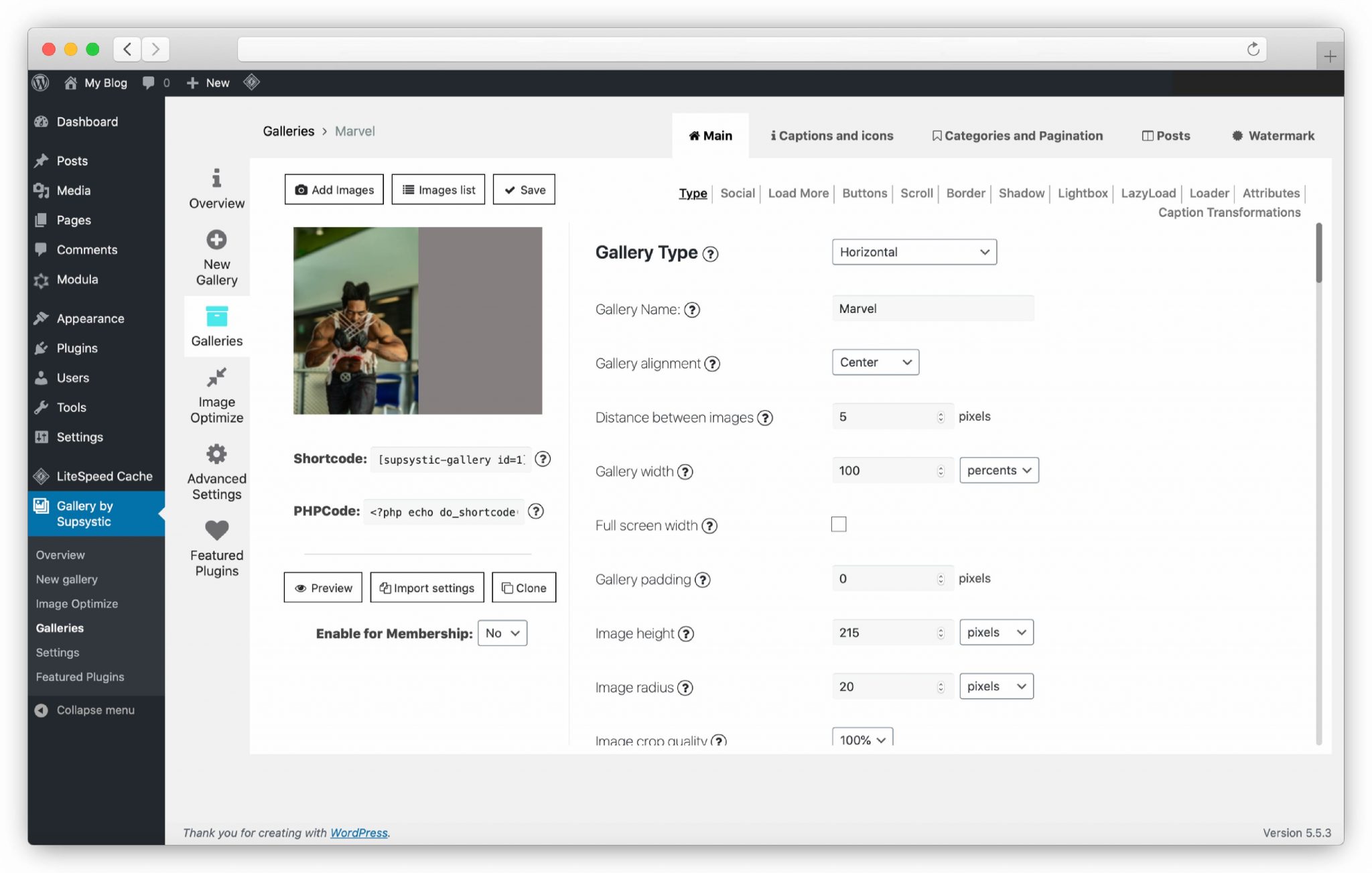Switch to the Captions and icons tab
The height and width of the screenshot is (873, 1372).
(x=831, y=135)
